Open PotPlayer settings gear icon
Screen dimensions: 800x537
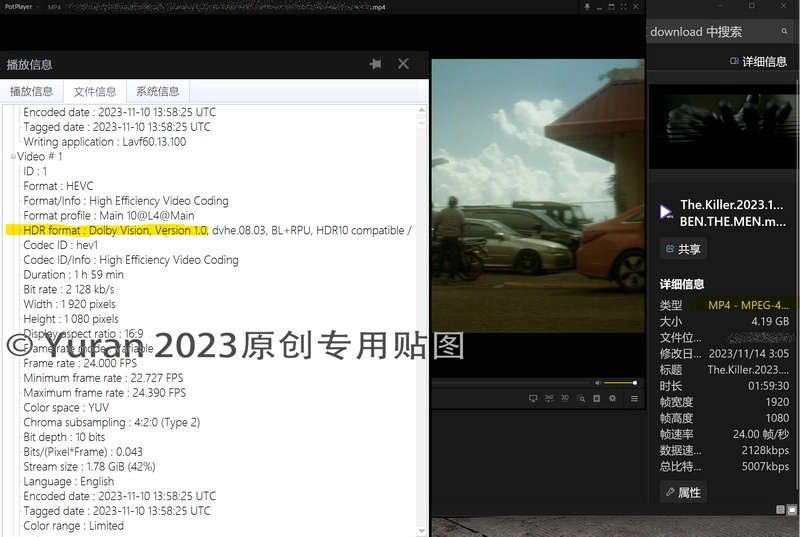[612, 398]
